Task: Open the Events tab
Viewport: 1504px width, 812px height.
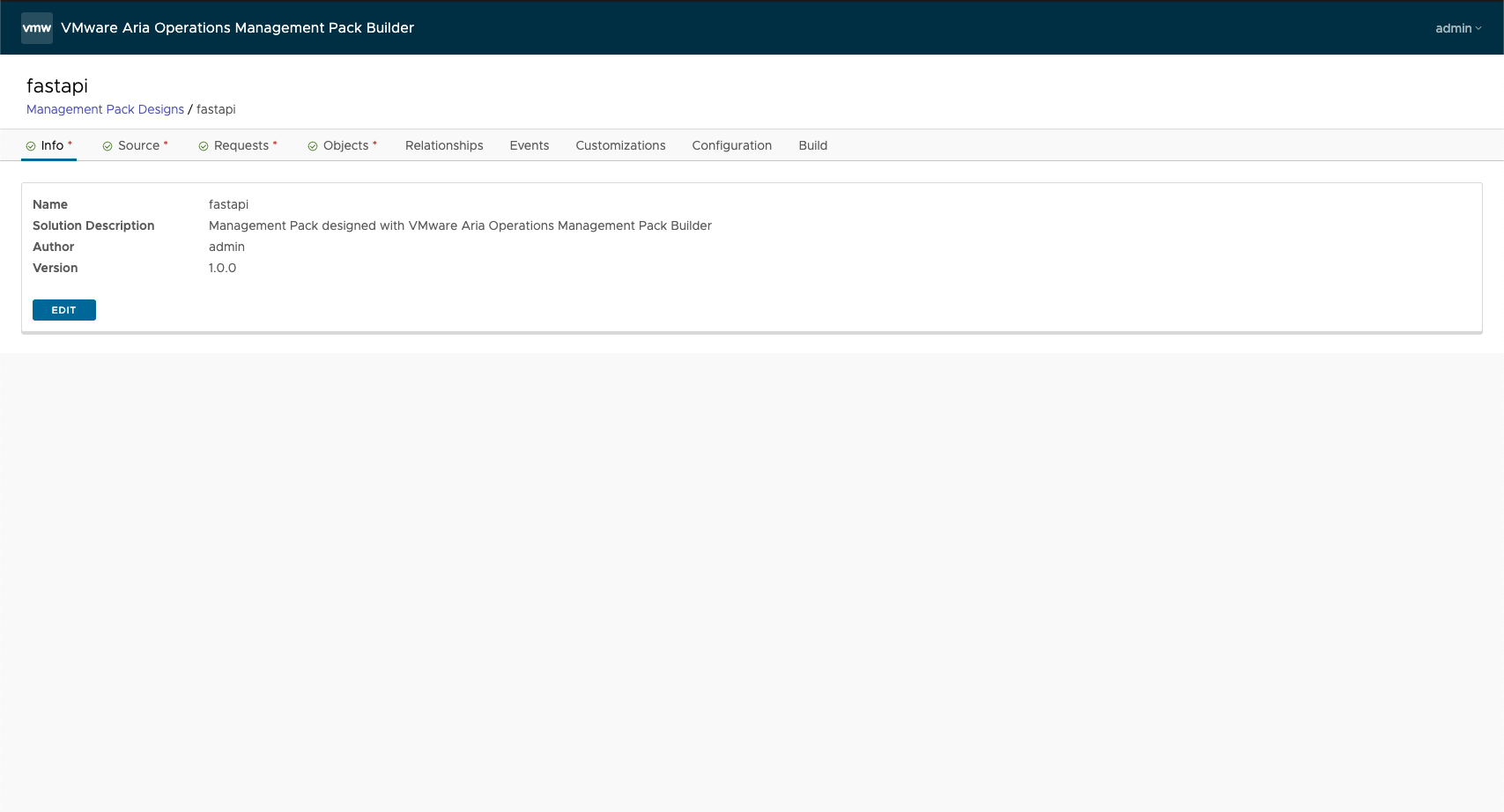Action: point(529,145)
